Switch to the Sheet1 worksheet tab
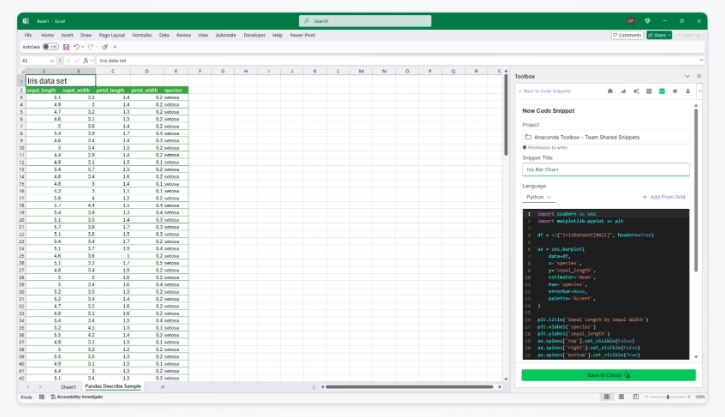The width and height of the screenshot is (725, 417). pyautogui.click(x=68, y=386)
